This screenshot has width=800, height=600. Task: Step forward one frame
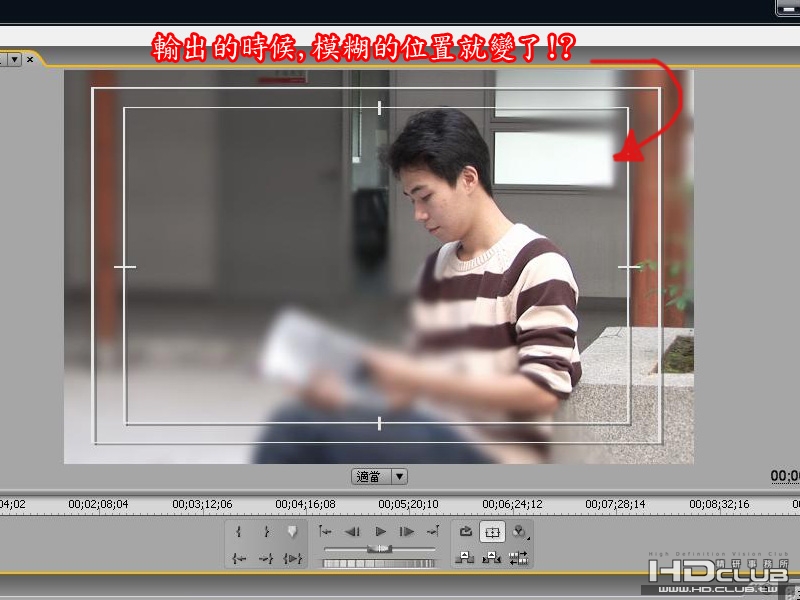coord(407,532)
